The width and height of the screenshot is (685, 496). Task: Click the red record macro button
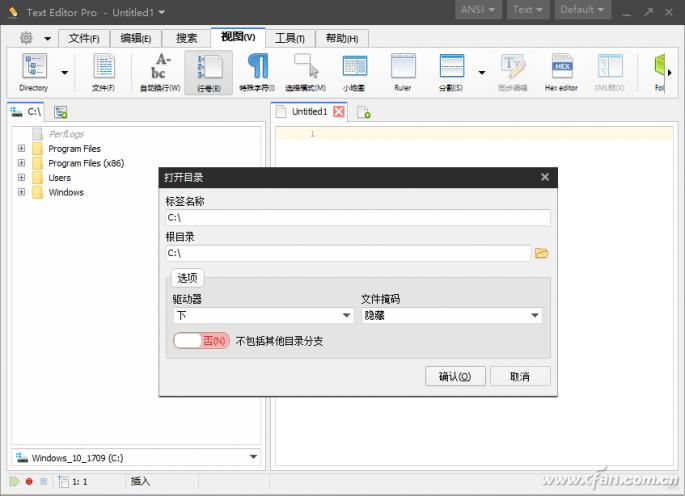pos(29,482)
